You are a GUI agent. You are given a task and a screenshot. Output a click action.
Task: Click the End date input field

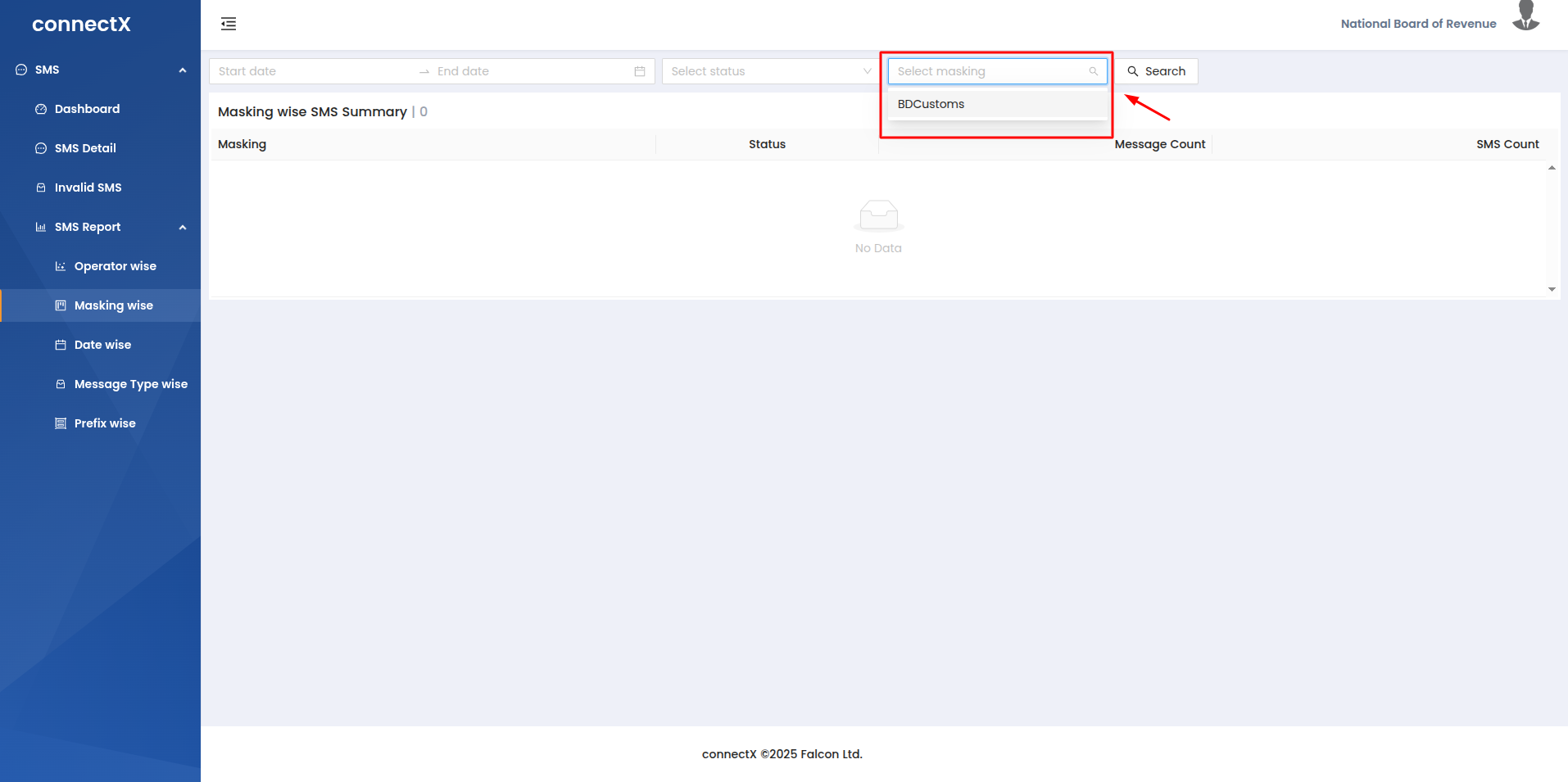pos(524,71)
